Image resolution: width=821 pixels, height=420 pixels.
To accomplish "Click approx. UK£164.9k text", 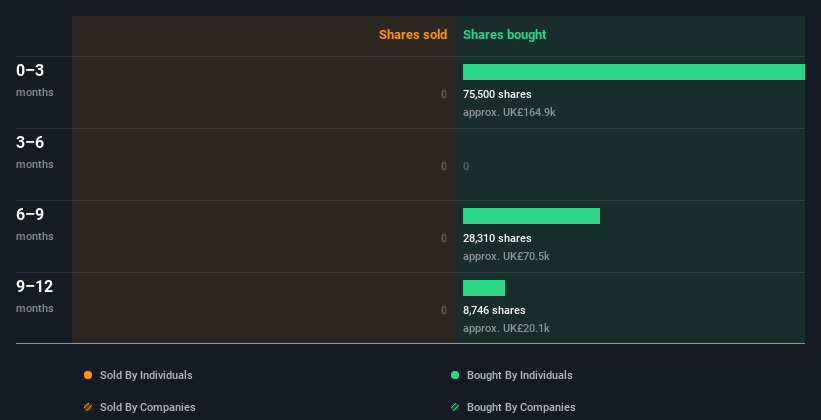I will tap(509, 112).
